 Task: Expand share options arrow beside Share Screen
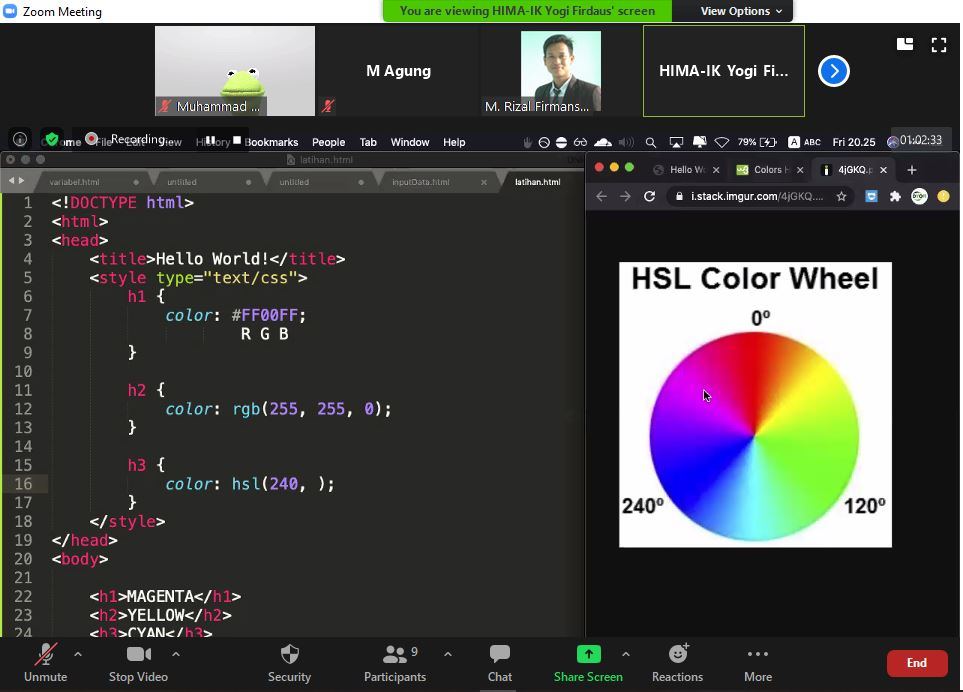(626, 655)
